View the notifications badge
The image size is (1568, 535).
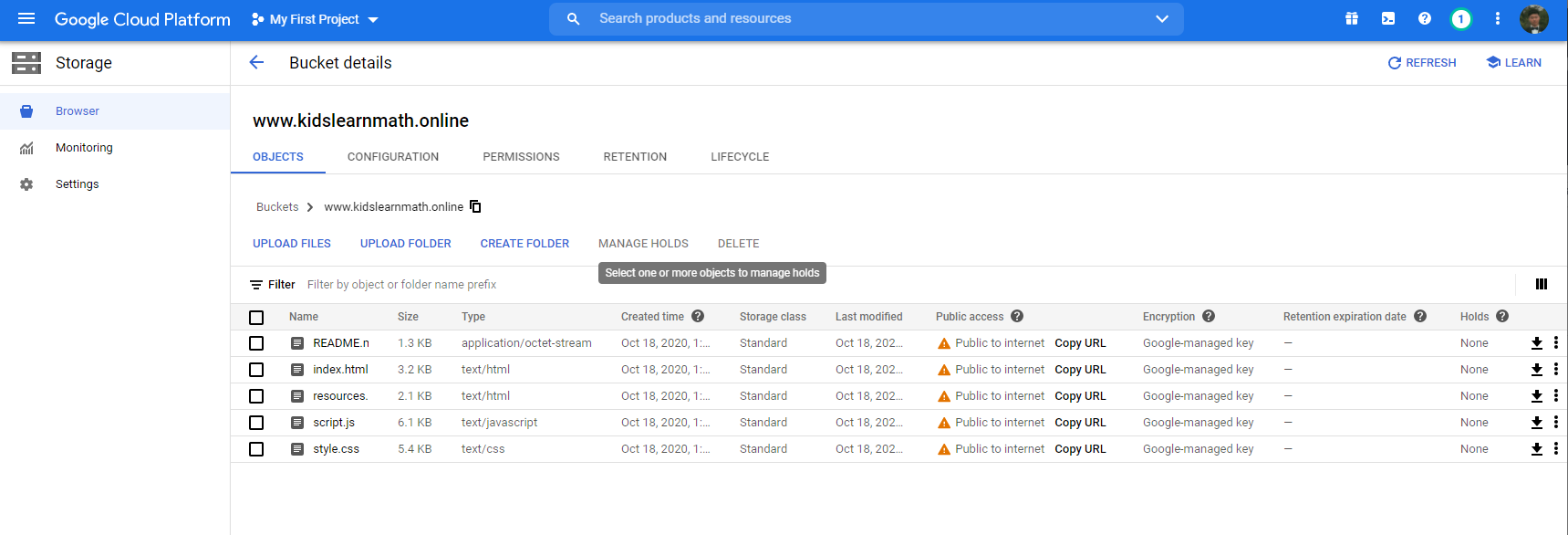point(1461,19)
